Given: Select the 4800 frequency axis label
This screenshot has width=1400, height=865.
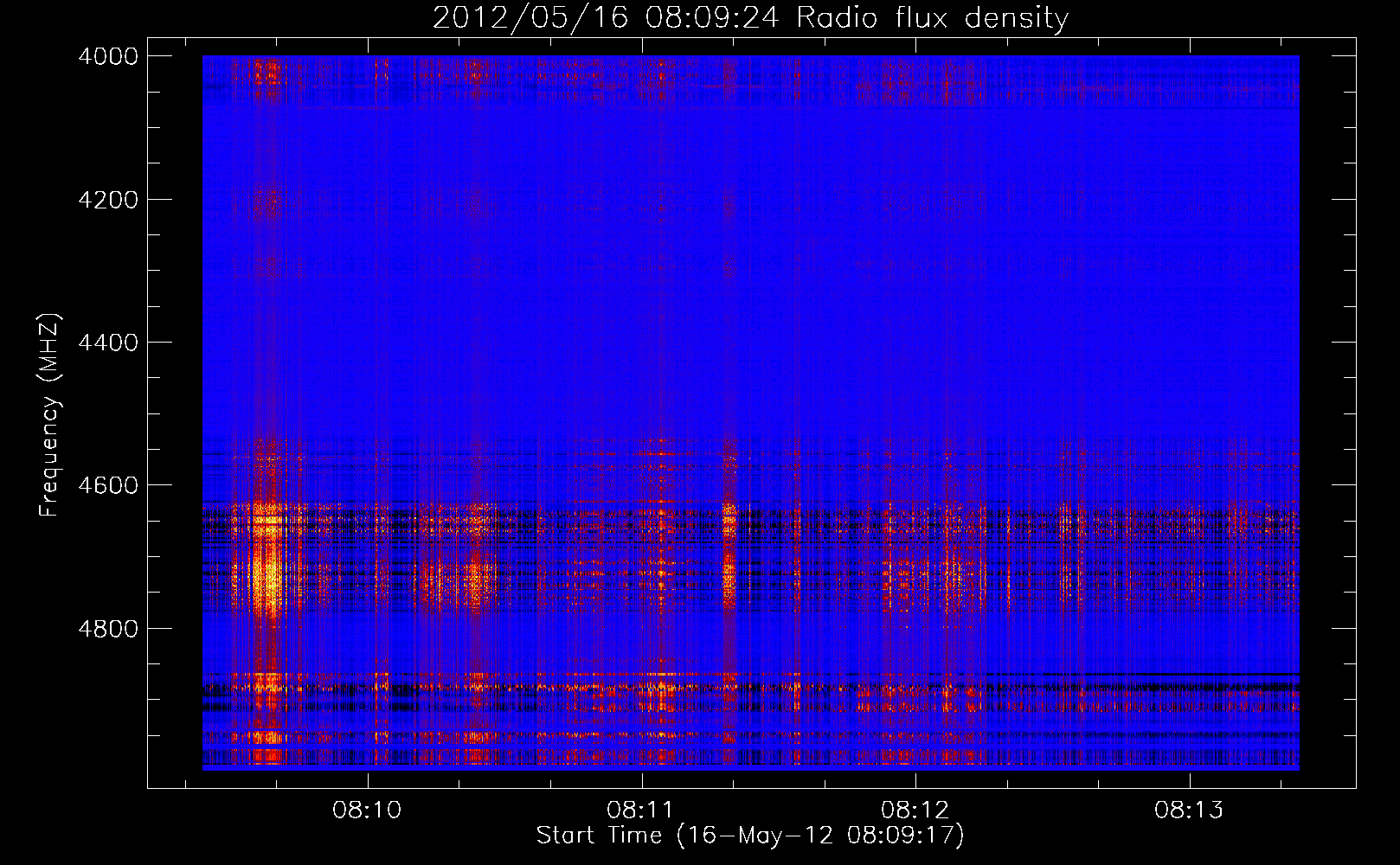Looking at the screenshot, I should point(108,629).
